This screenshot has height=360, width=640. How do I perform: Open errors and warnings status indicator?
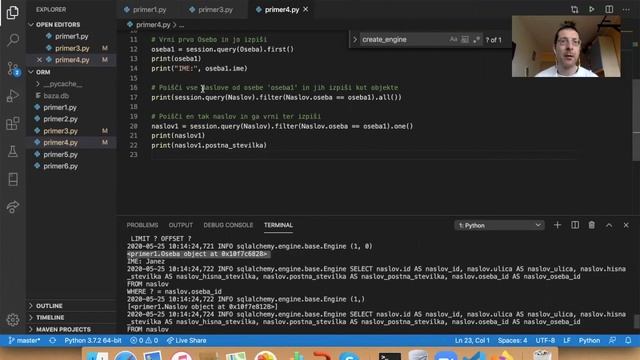[x=144, y=340]
